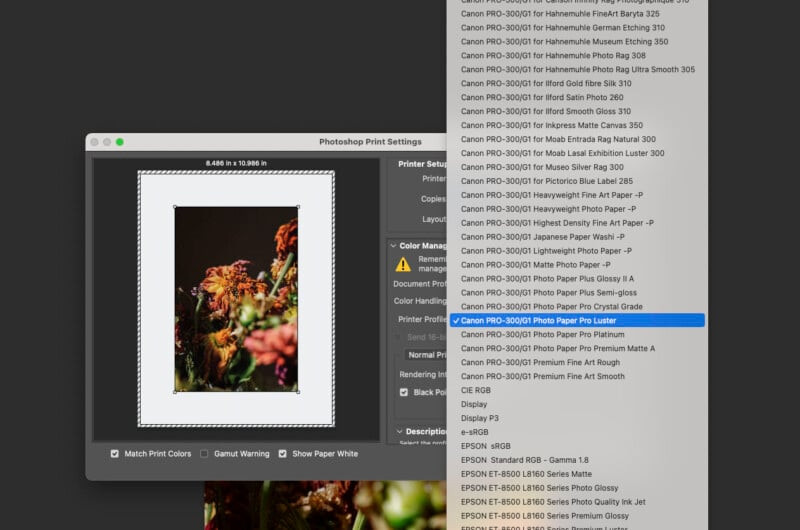Screen dimensions: 800x530
Task: Collapse the Color Management section
Action: click(x=393, y=246)
